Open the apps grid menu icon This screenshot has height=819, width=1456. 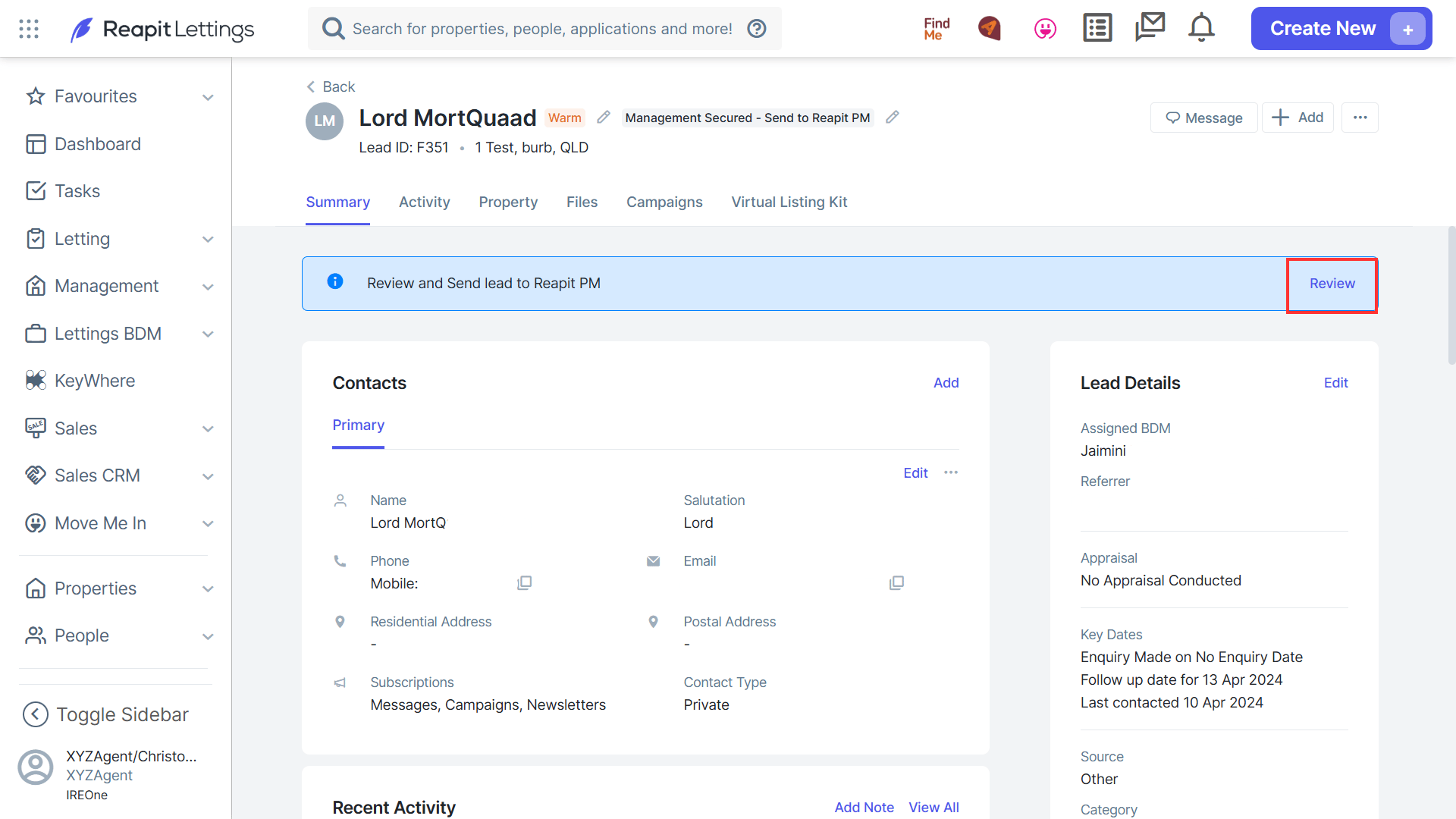29,29
